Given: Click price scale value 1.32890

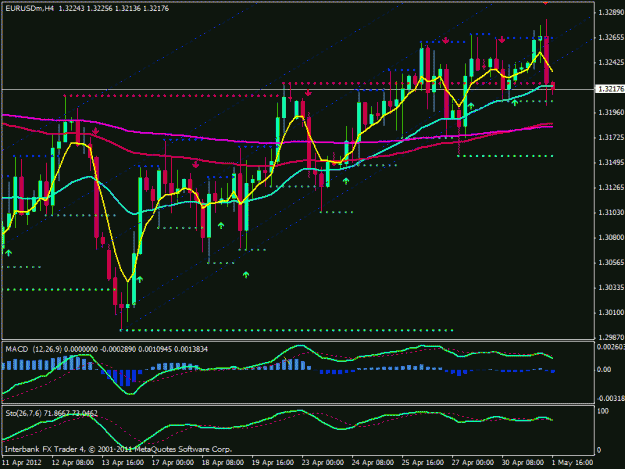Looking at the screenshot, I should tap(611, 13).
